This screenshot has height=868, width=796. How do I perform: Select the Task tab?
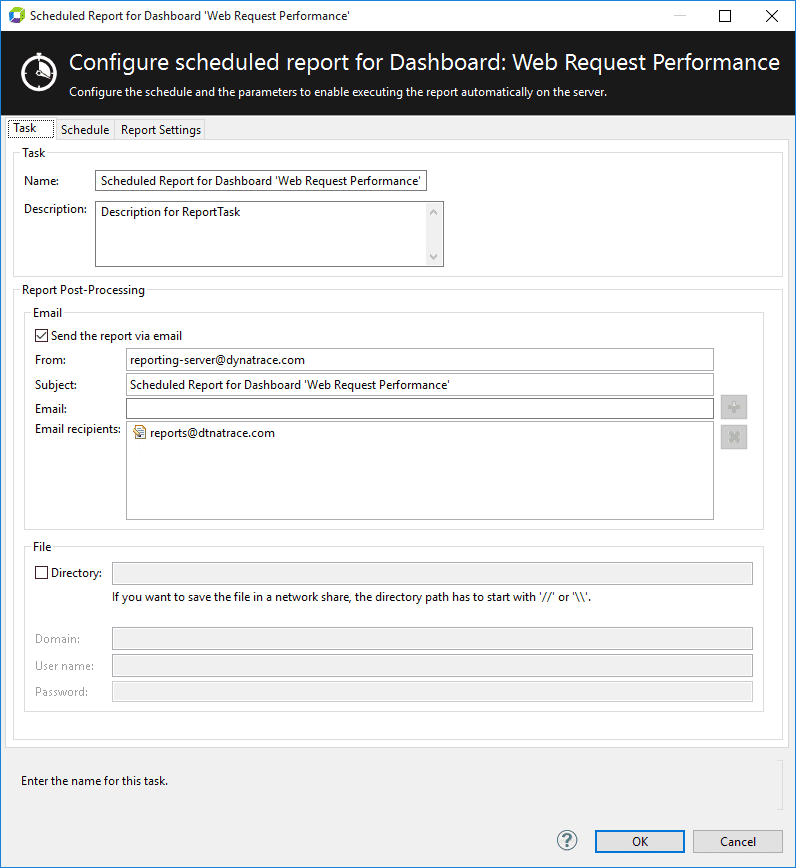click(x=30, y=128)
